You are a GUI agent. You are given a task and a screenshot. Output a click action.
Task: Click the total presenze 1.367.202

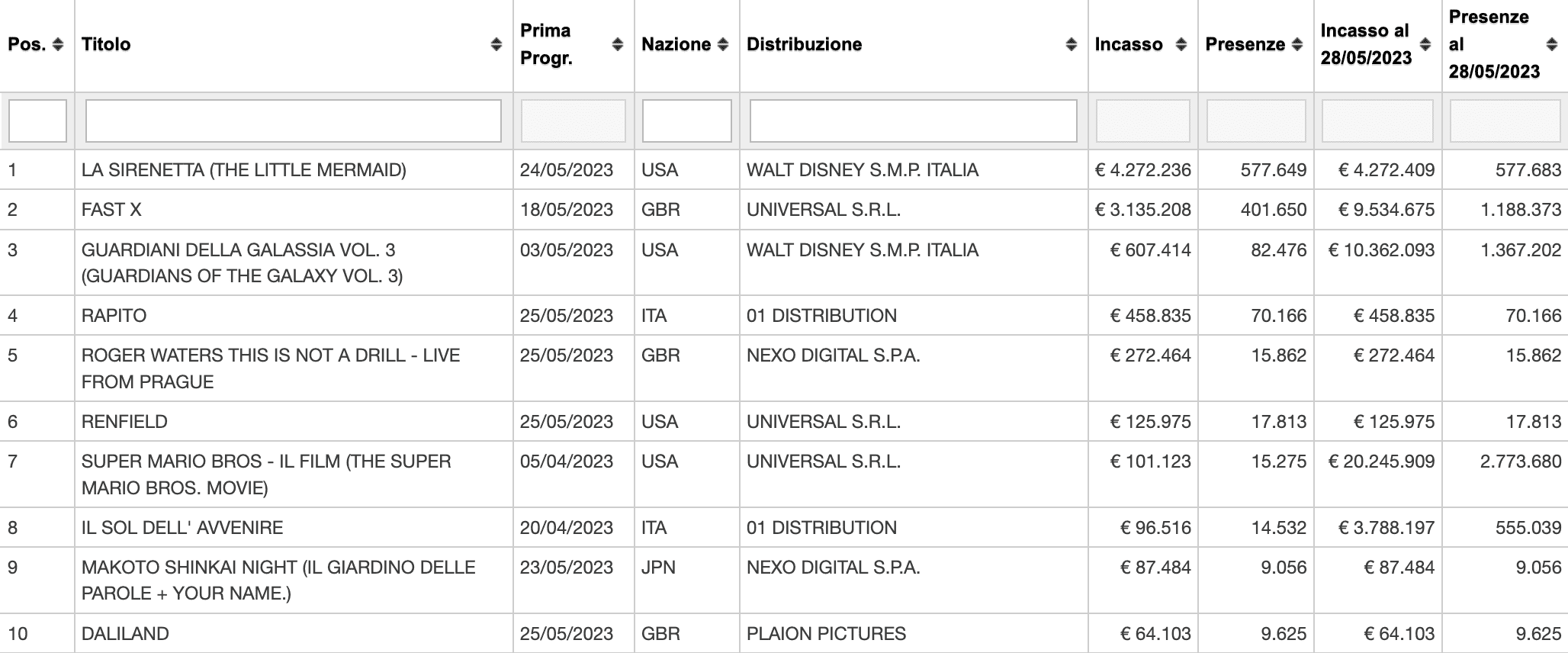(x=1521, y=249)
